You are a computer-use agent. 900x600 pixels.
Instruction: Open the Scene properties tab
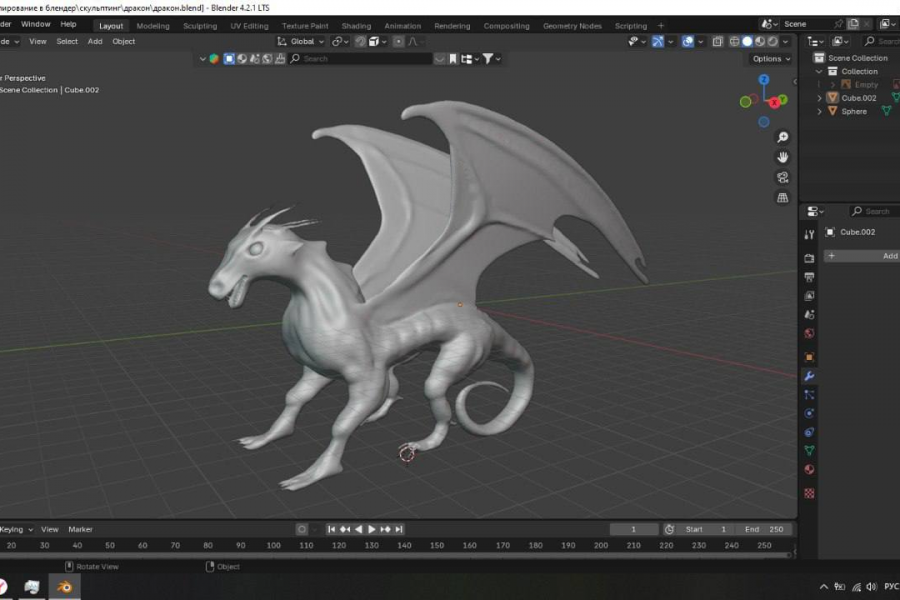click(x=809, y=315)
